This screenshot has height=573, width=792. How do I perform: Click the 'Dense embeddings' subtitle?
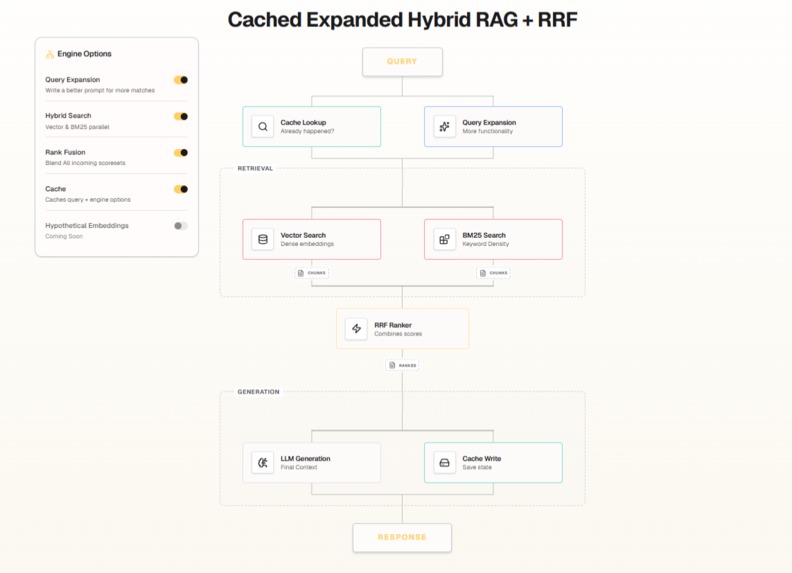pyautogui.click(x=307, y=244)
